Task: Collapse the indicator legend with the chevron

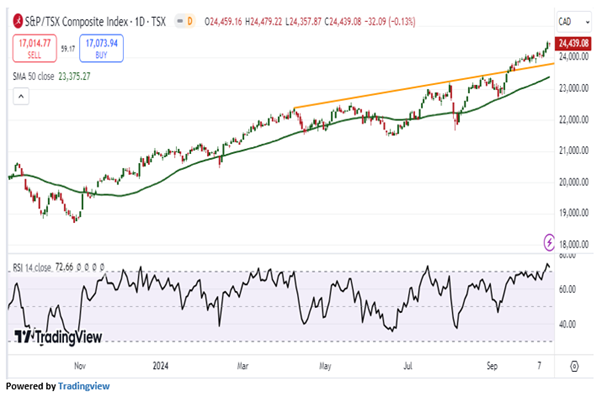Action: coord(21,96)
